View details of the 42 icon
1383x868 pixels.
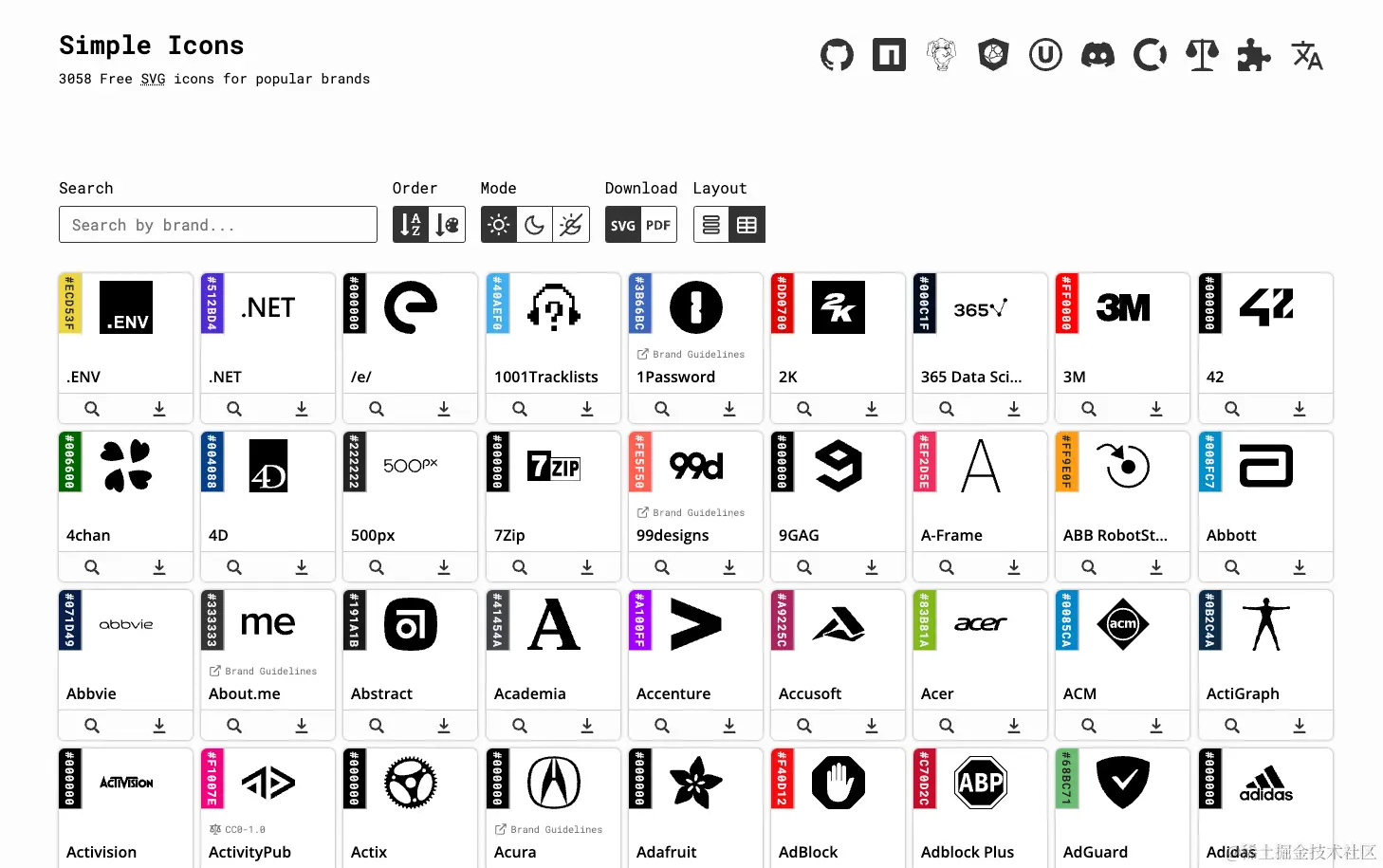1232,409
